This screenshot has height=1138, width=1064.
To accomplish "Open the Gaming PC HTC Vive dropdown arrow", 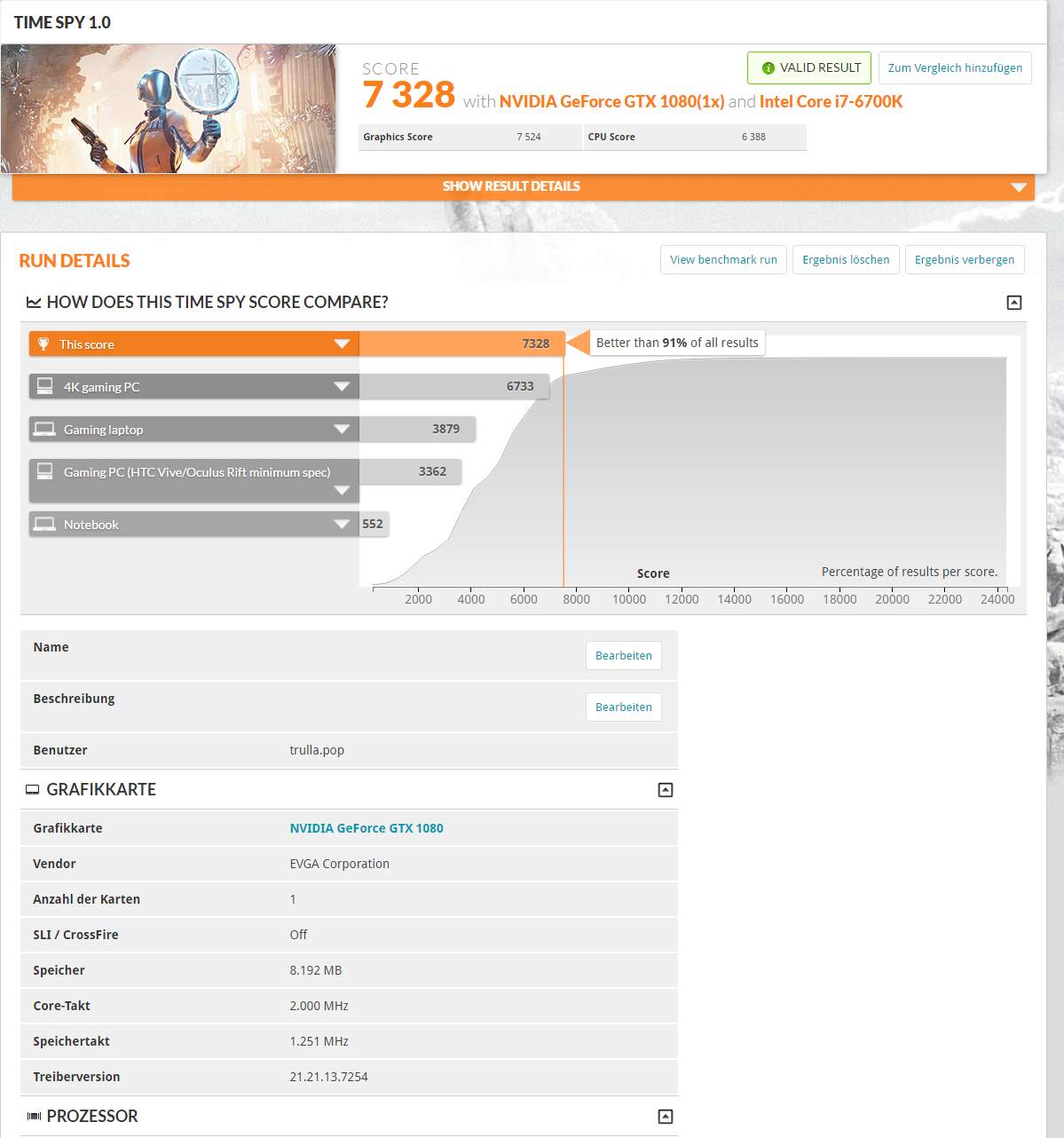I will click(342, 490).
